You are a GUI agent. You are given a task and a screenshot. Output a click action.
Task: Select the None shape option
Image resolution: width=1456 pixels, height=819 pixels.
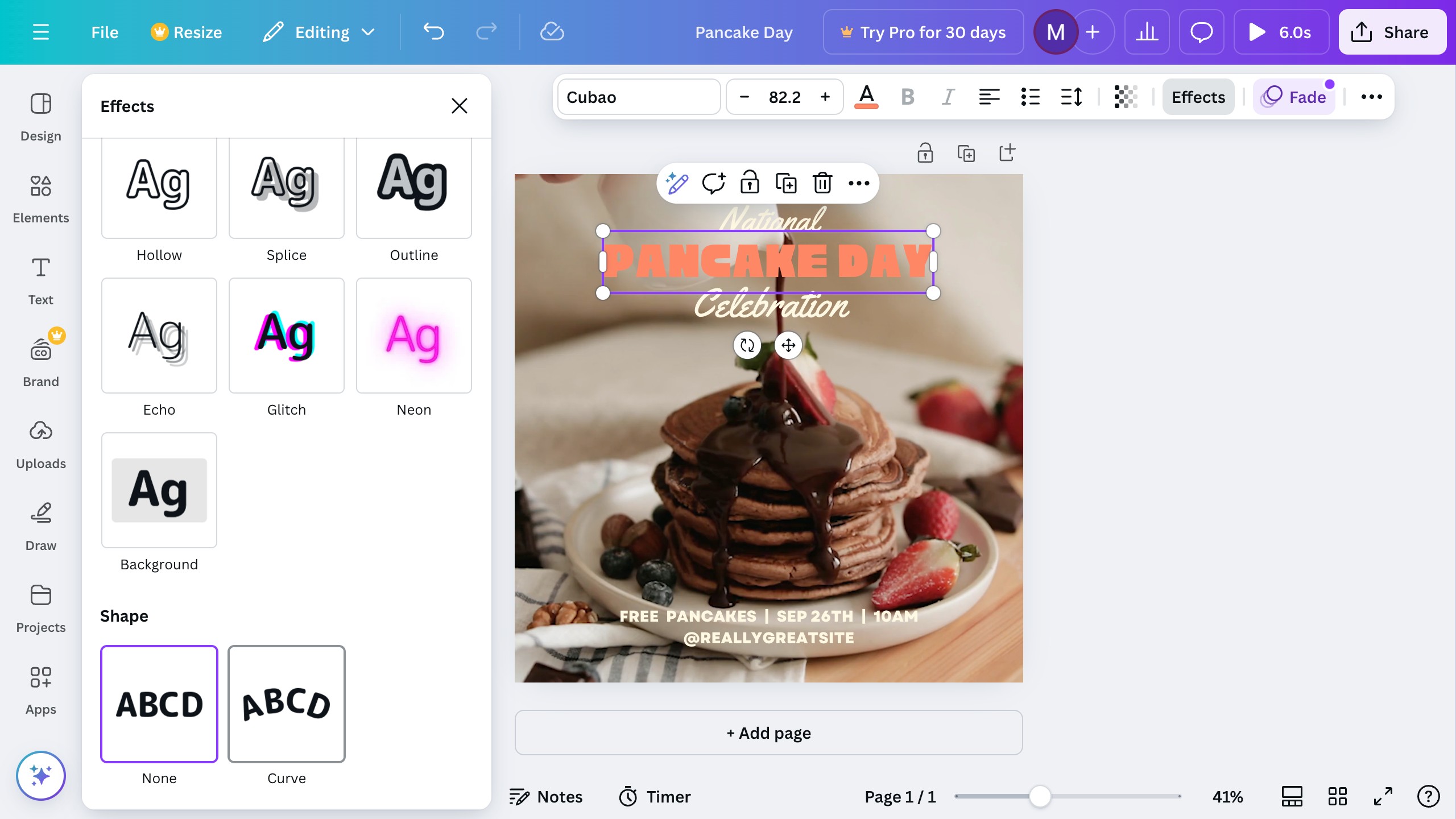[x=159, y=704]
